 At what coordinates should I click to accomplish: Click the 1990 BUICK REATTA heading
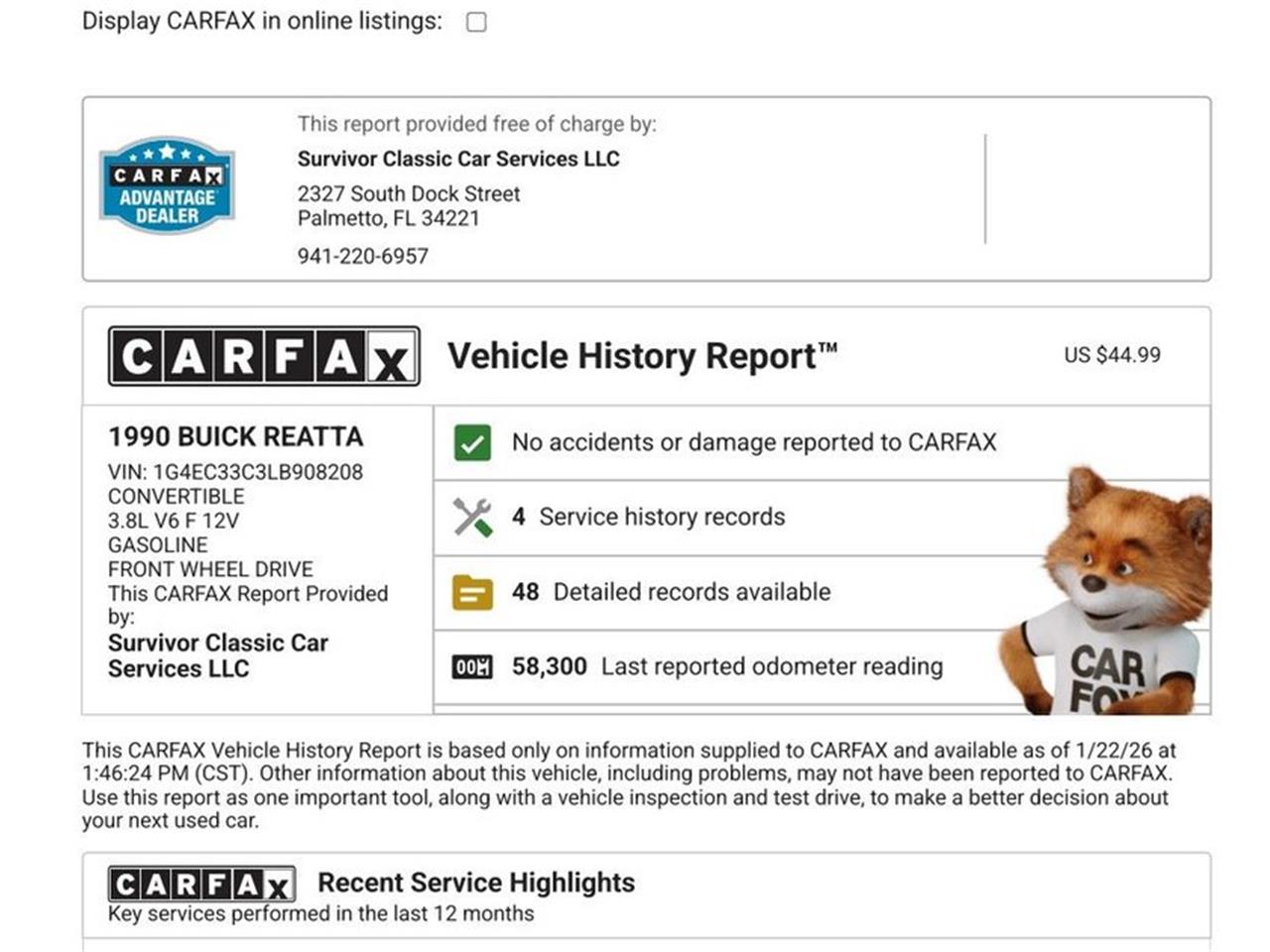point(236,436)
